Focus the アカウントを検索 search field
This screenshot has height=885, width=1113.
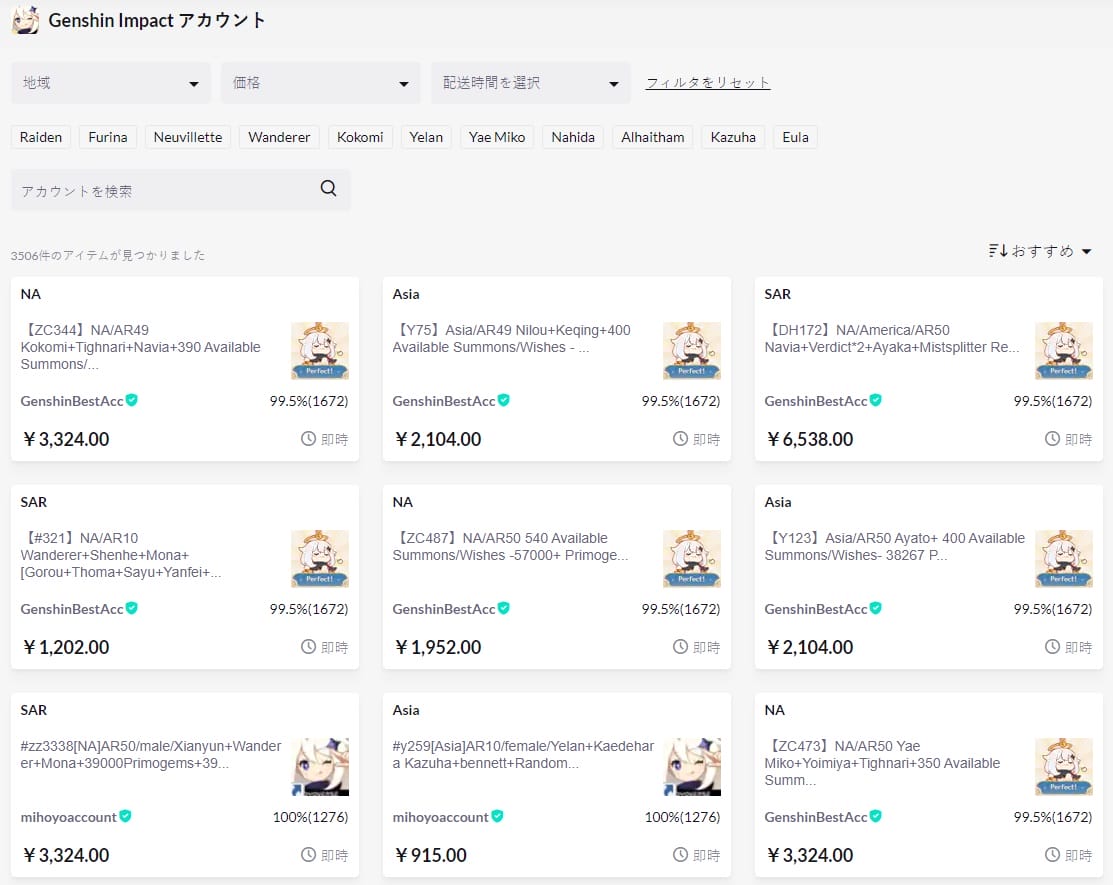[x=165, y=190]
